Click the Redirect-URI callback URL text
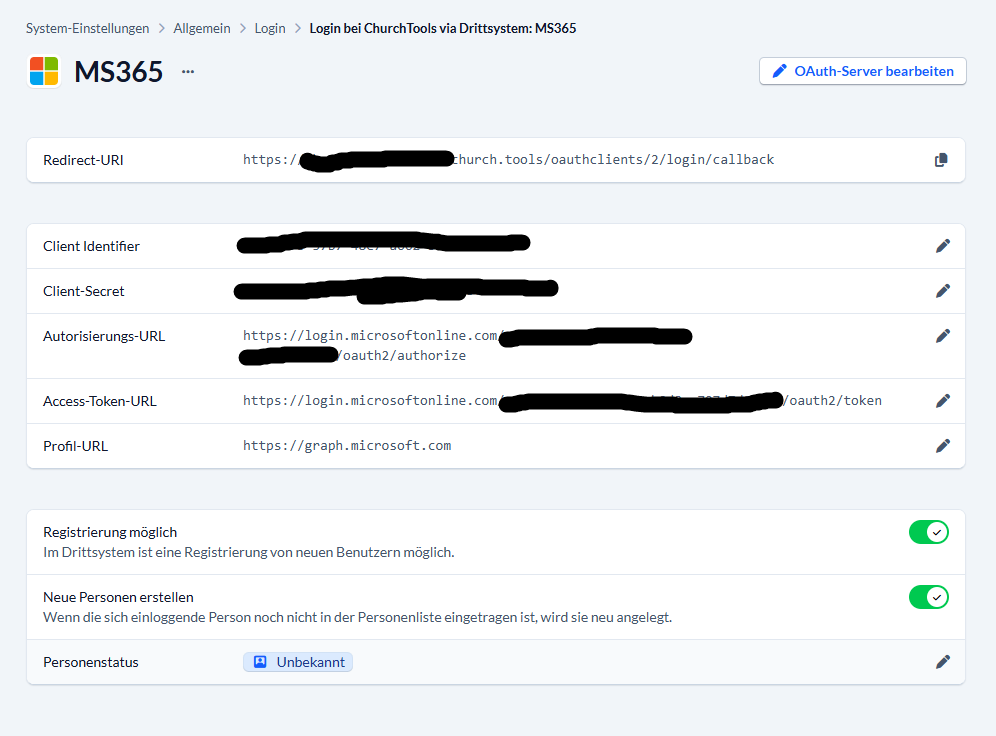The height and width of the screenshot is (736, 996). (x=612, y=160)
